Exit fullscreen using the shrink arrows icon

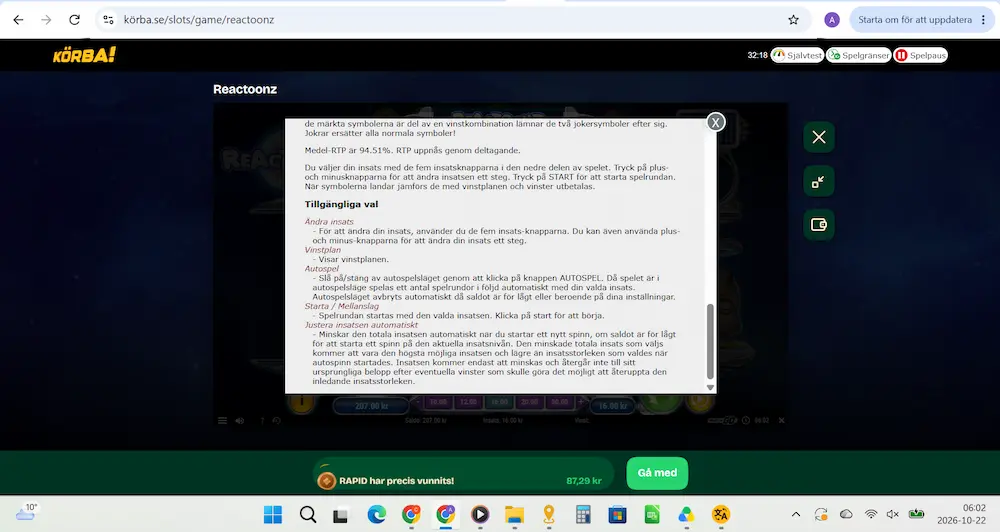point(819,181)
